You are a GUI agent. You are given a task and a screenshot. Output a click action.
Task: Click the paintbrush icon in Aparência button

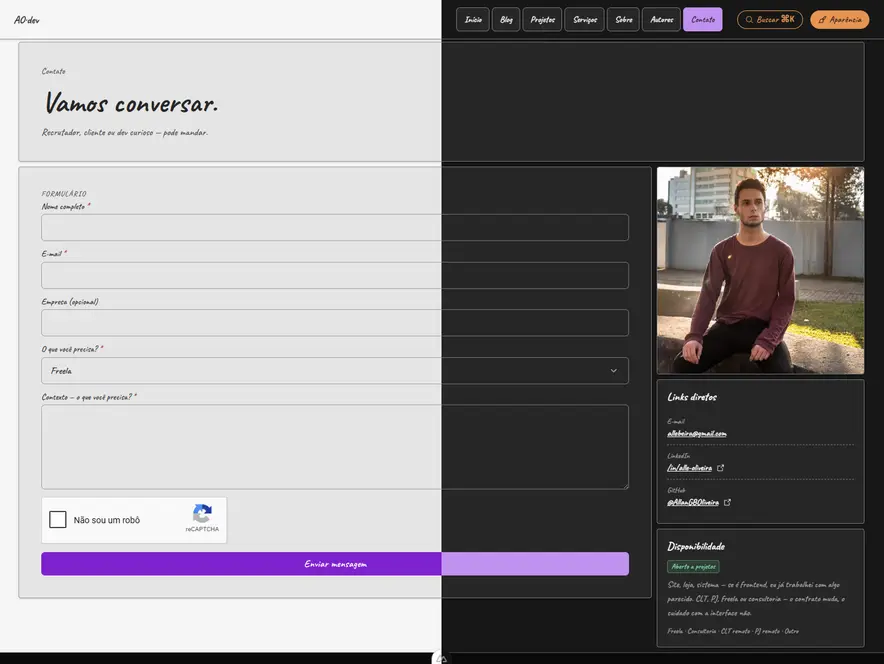click(x=823, y=20)
